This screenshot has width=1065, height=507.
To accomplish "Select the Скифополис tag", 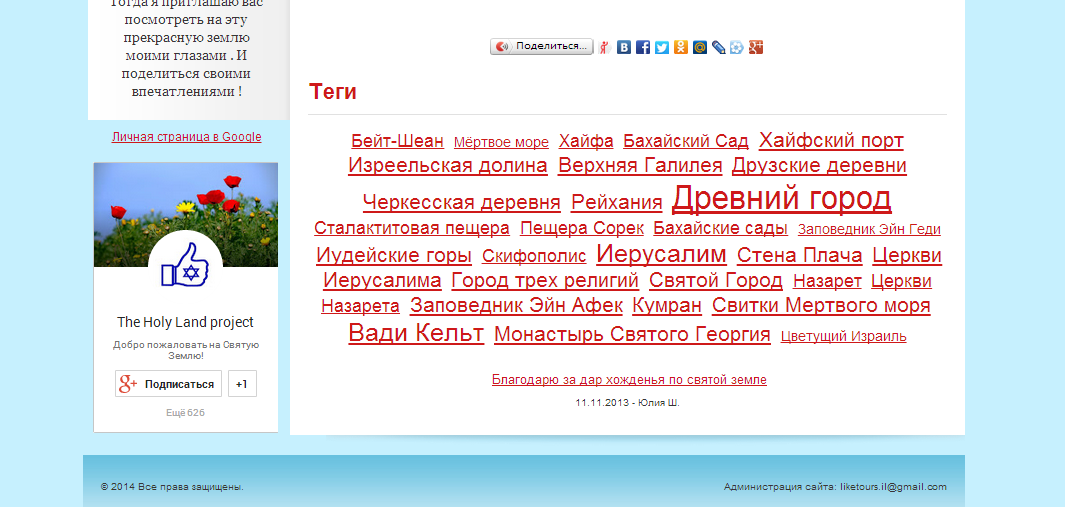I will 534,256.
